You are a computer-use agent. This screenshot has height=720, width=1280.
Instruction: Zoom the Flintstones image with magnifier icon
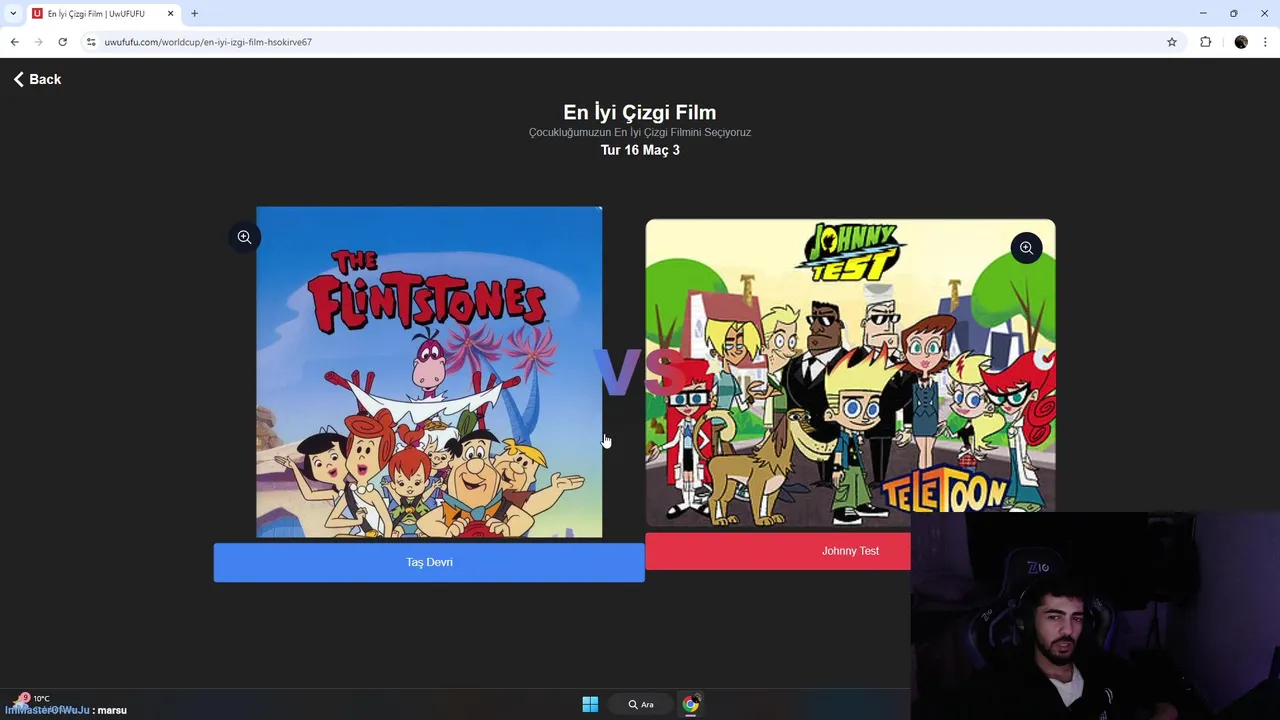click(x=244, y=237)
